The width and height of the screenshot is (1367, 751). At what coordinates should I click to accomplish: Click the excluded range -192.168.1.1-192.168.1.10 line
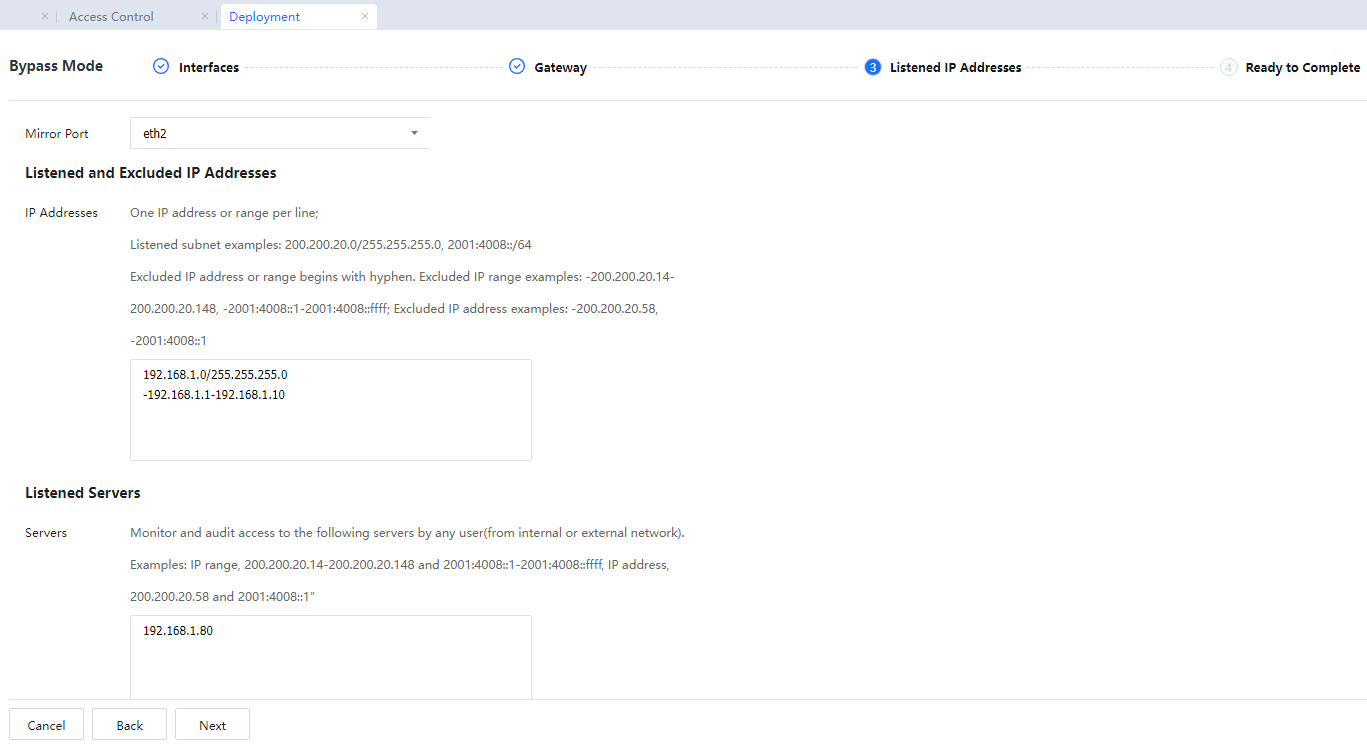[214, 395]
